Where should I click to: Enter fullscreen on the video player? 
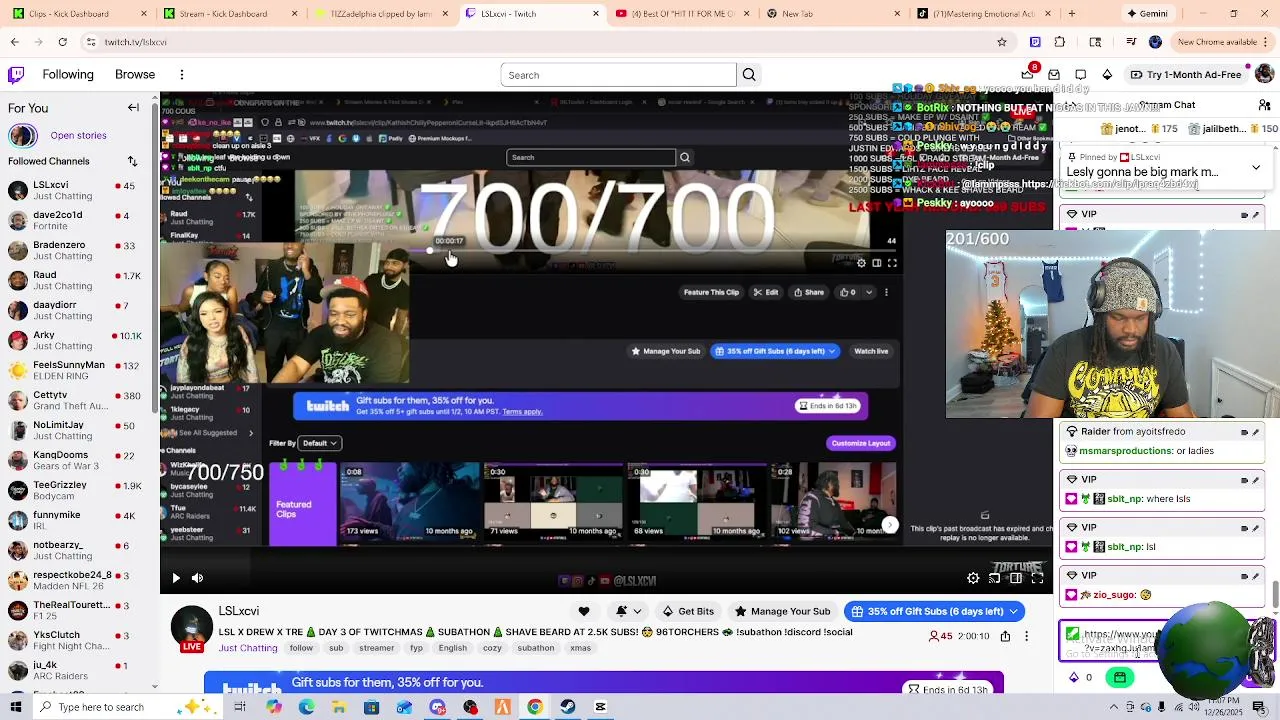point(1037,578)
